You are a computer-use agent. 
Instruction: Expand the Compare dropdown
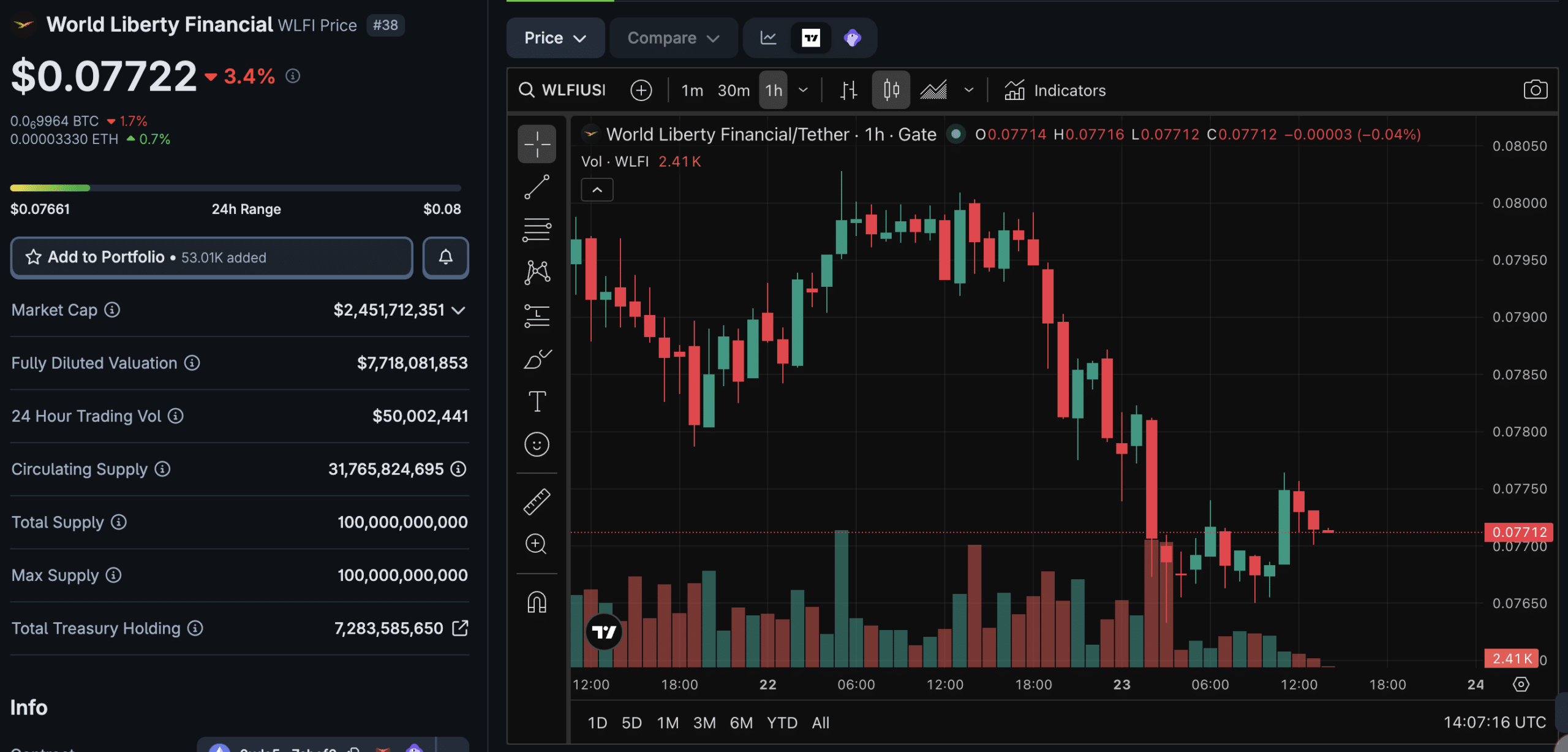673,38
